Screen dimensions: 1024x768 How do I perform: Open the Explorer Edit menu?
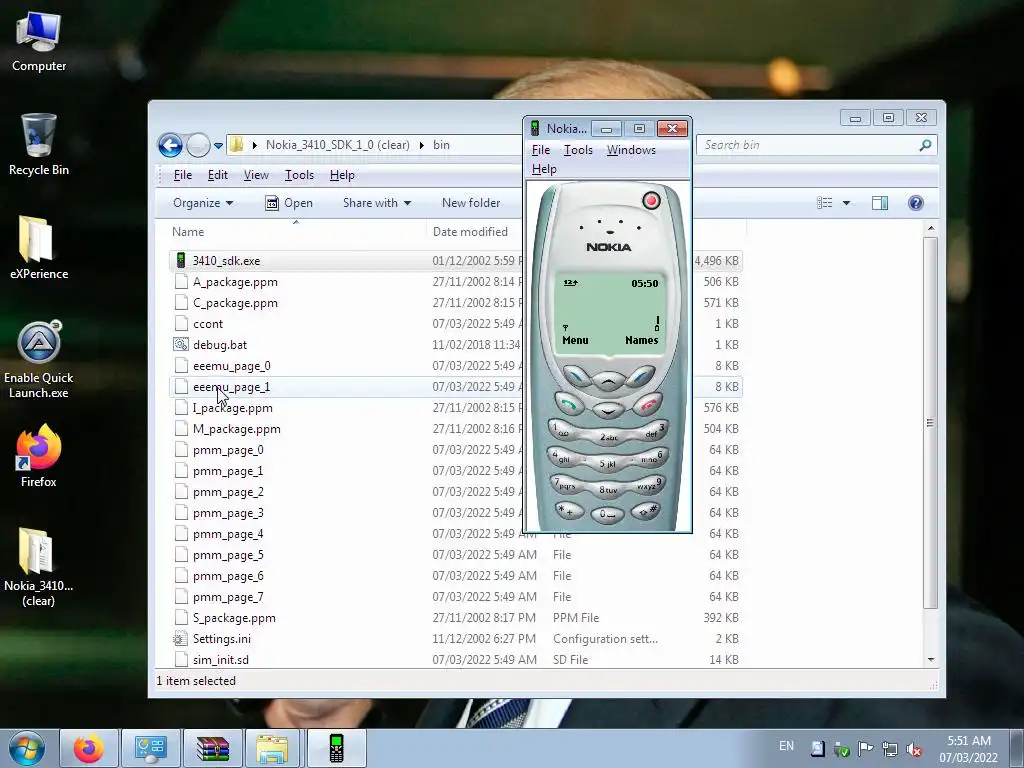(x=217, y=175)
